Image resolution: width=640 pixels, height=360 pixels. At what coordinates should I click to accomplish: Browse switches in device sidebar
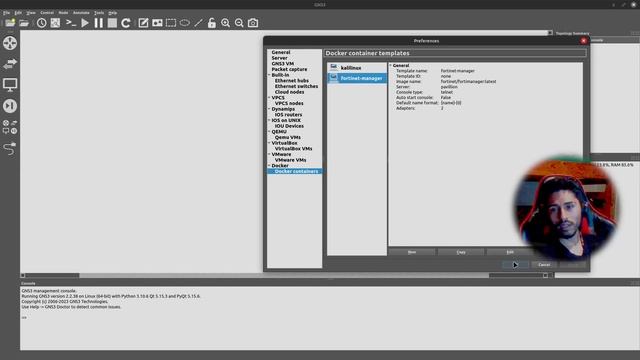(x=10, y=64)
